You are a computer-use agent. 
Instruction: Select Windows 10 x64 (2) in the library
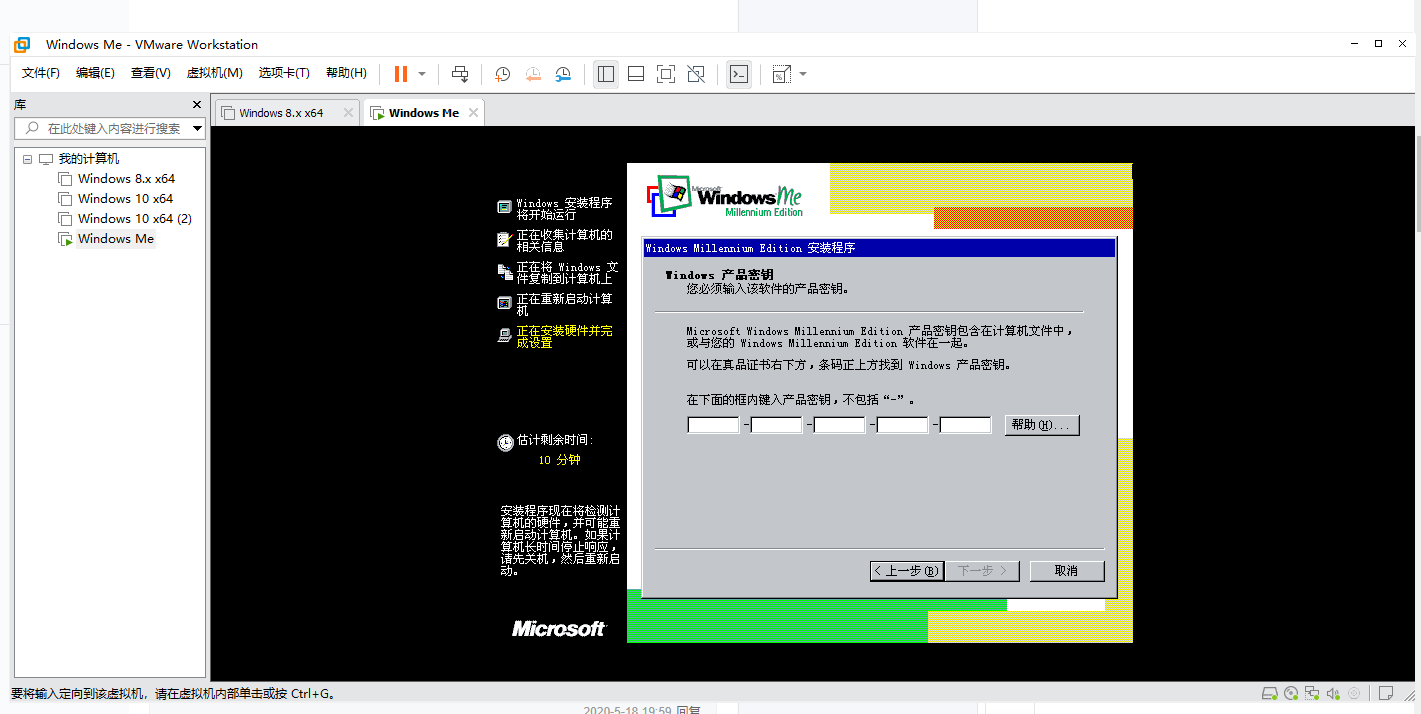pos(134,219)
